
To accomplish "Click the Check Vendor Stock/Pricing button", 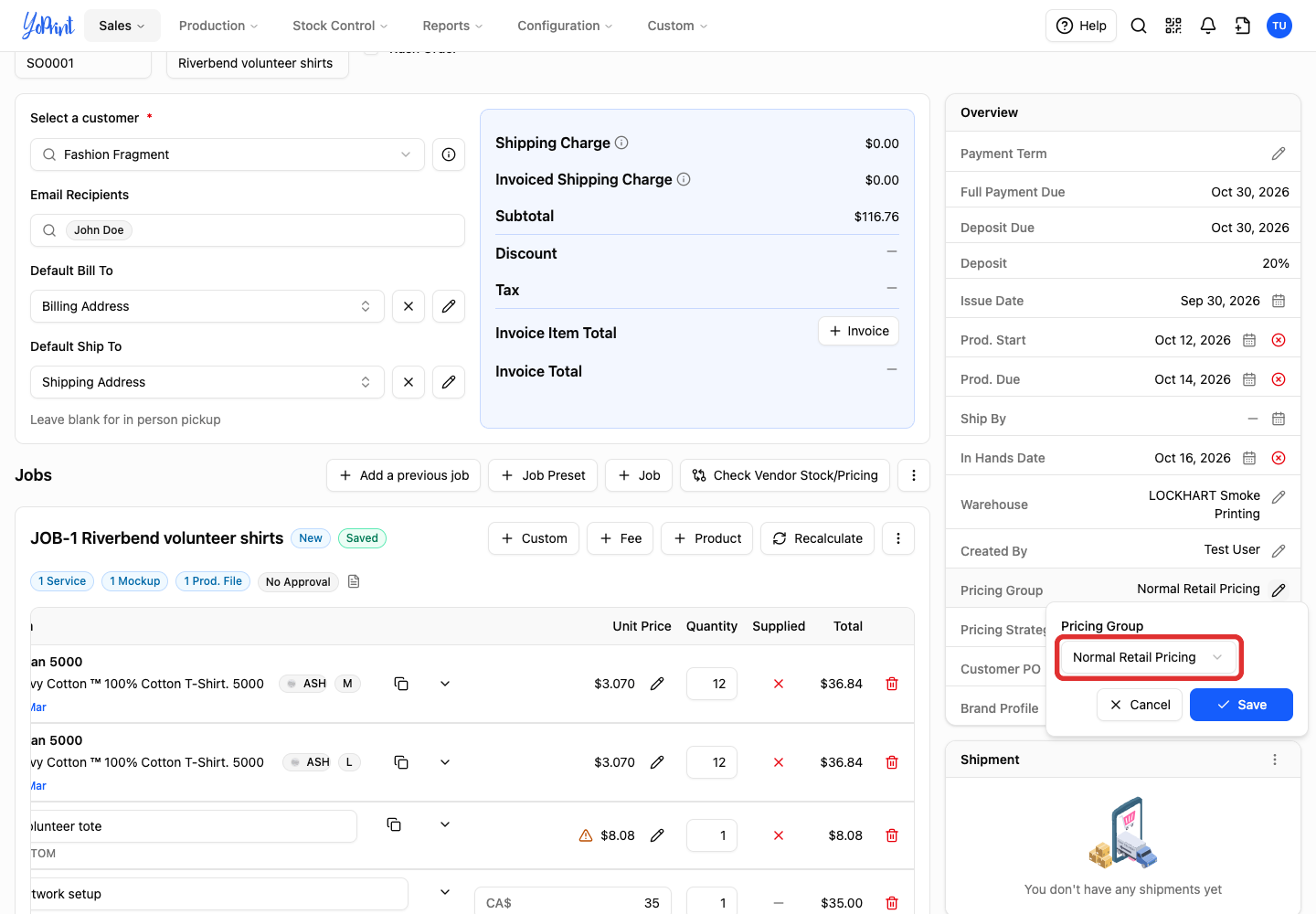I will coord(785,475).
